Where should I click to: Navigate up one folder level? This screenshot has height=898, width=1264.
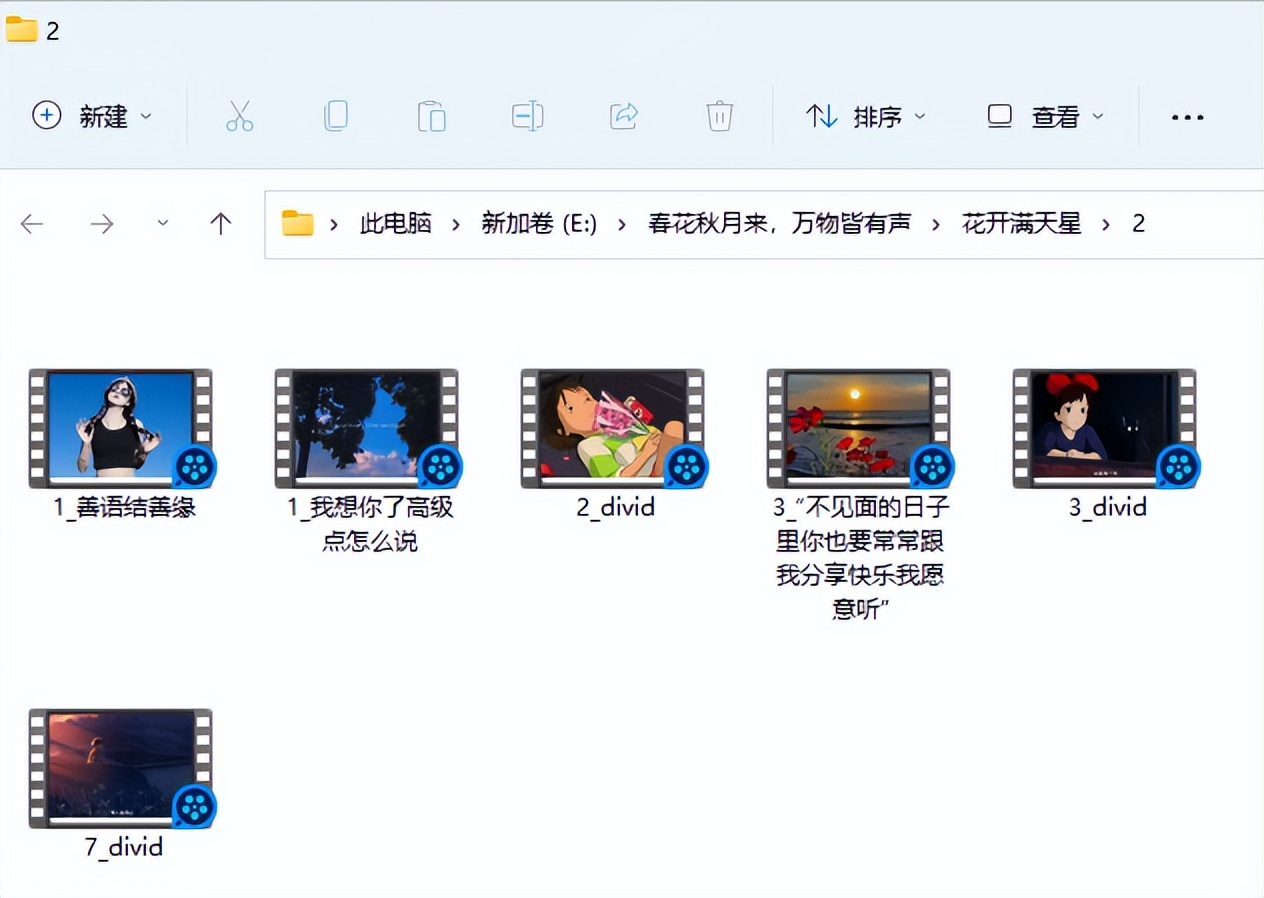[219, 223]
